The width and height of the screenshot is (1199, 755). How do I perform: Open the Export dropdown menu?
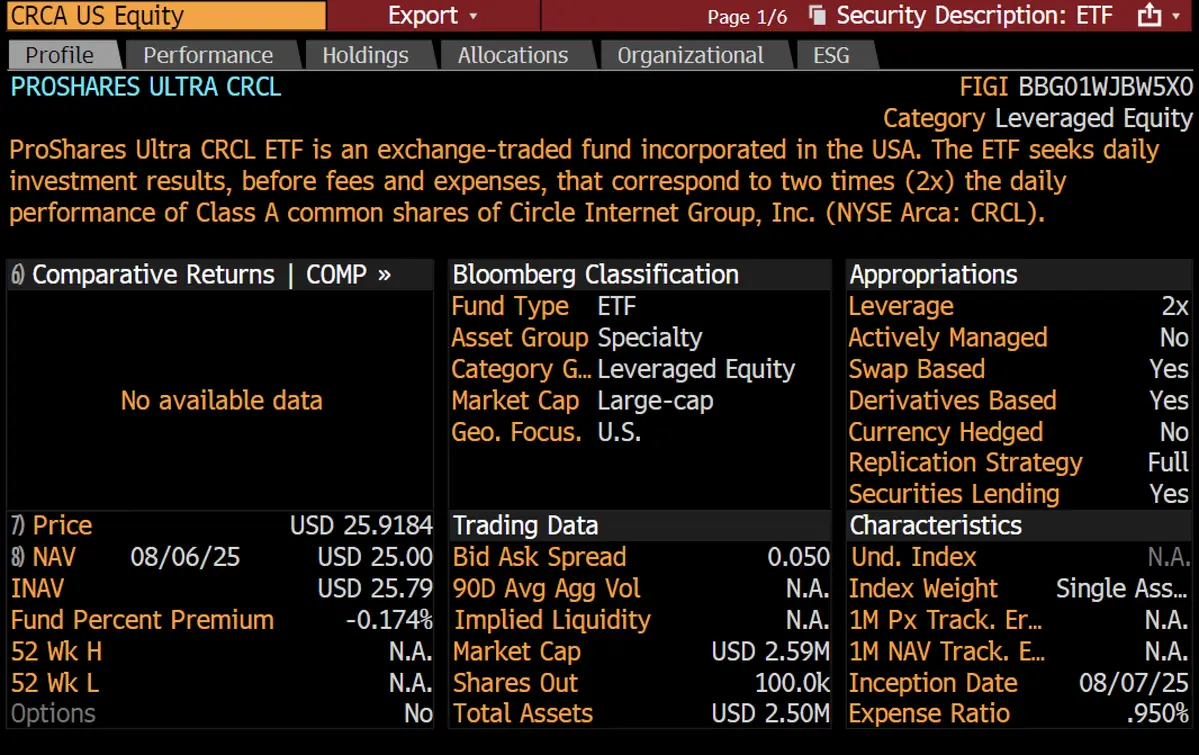coord(433,15)
